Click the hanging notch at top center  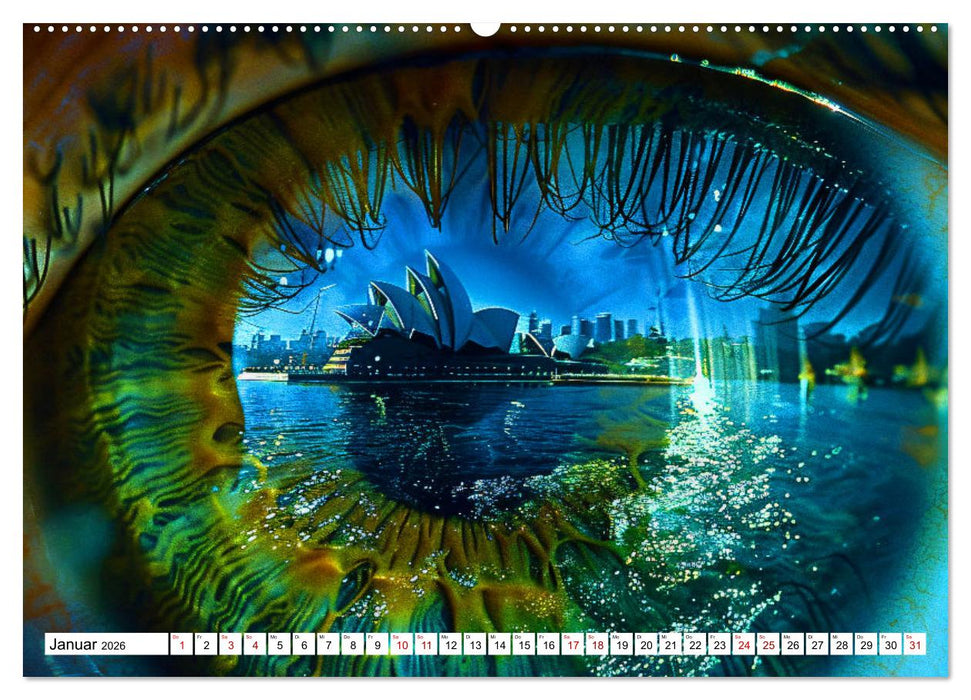pos(485,28)
